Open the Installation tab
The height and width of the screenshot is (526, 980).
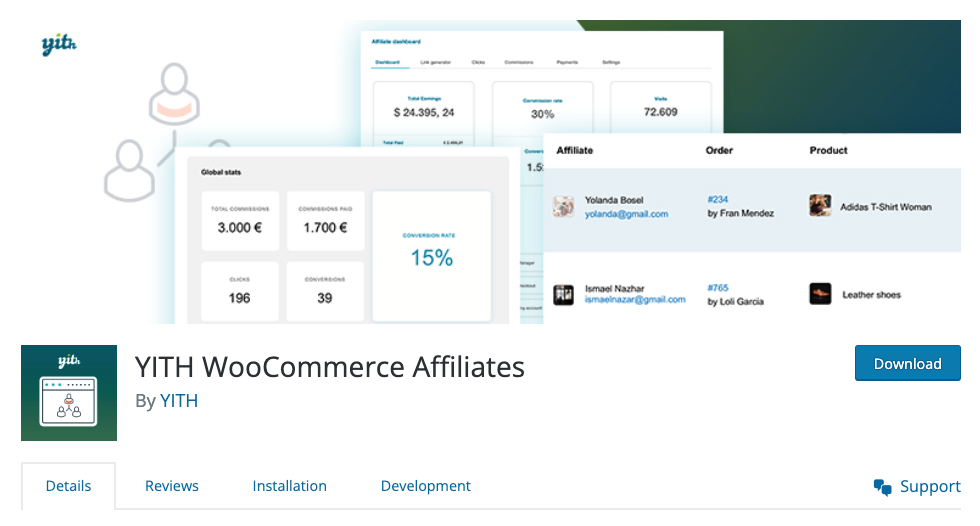pos(289,486)
